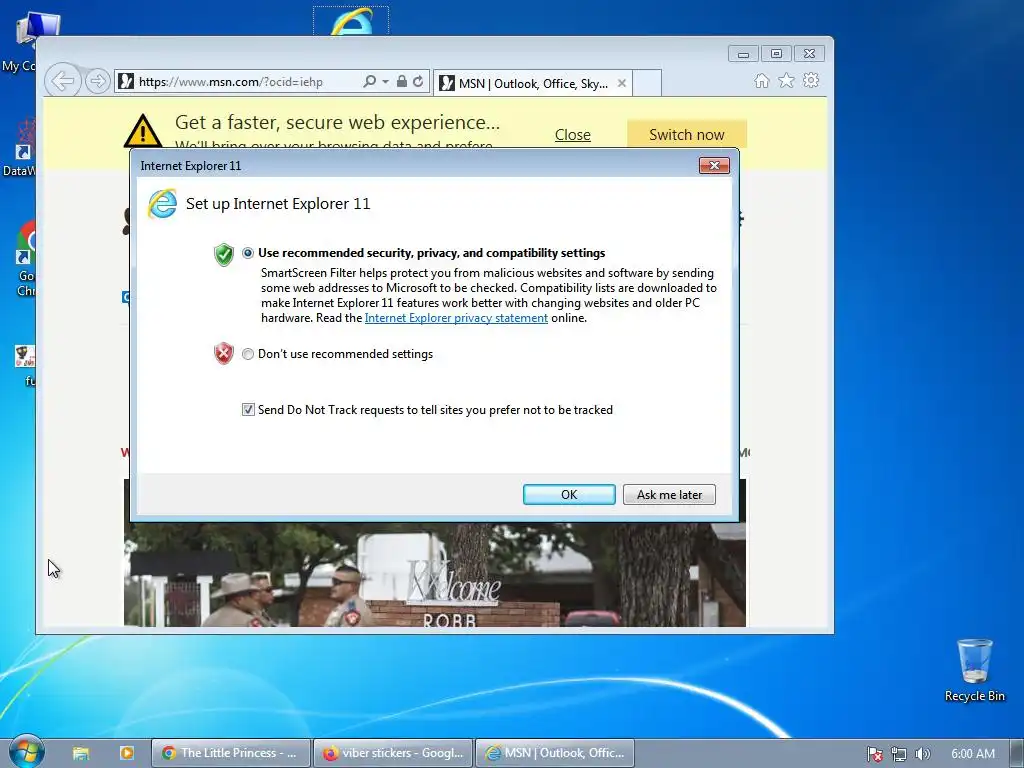Open the address bar dropdown arrow

point(385,82)
